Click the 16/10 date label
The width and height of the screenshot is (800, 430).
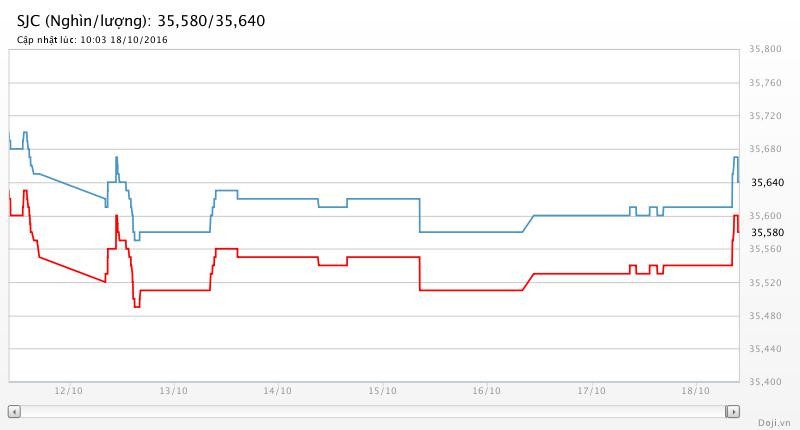pos(486,391)
